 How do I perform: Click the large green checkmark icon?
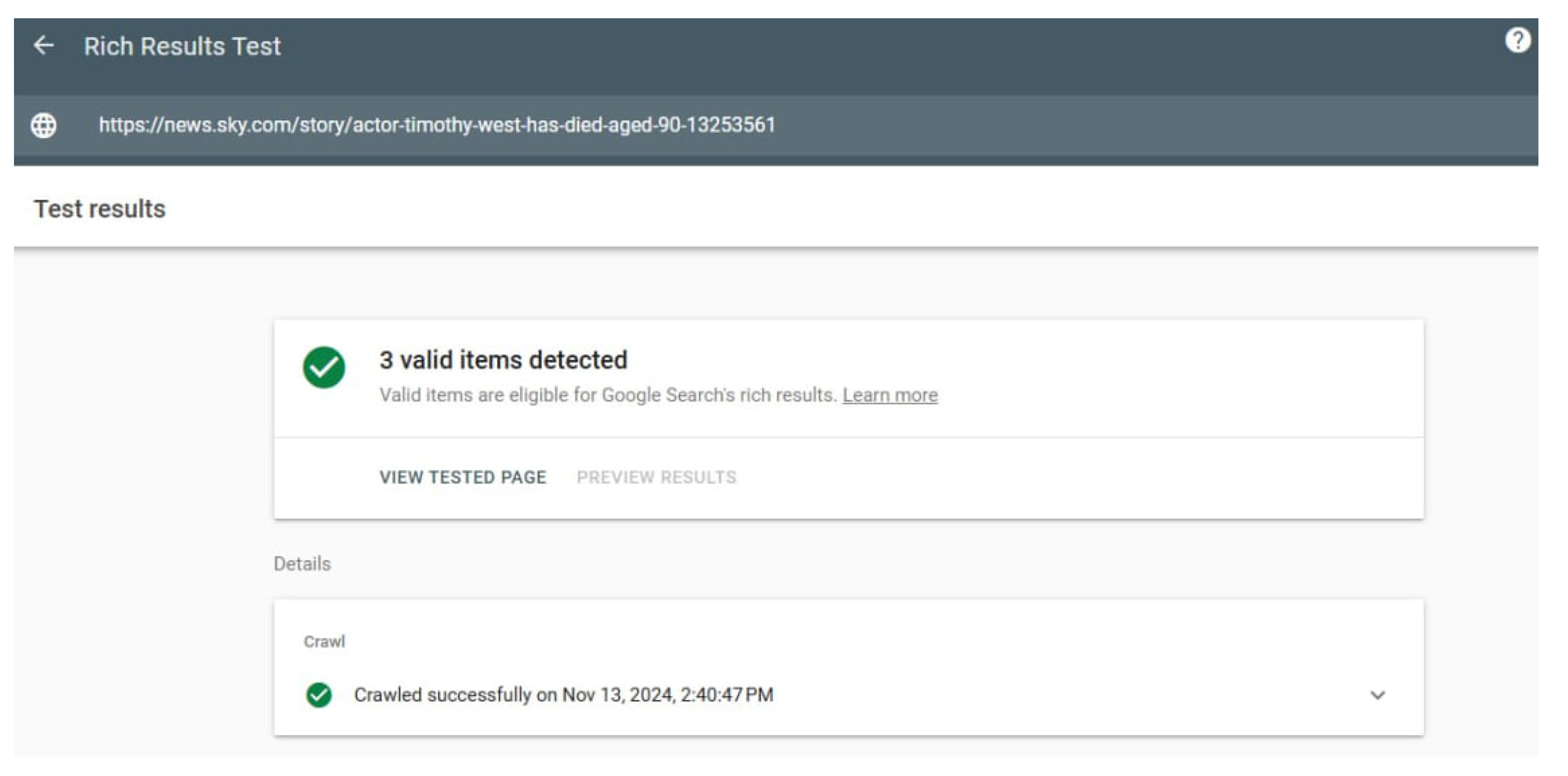pos(324,367)
